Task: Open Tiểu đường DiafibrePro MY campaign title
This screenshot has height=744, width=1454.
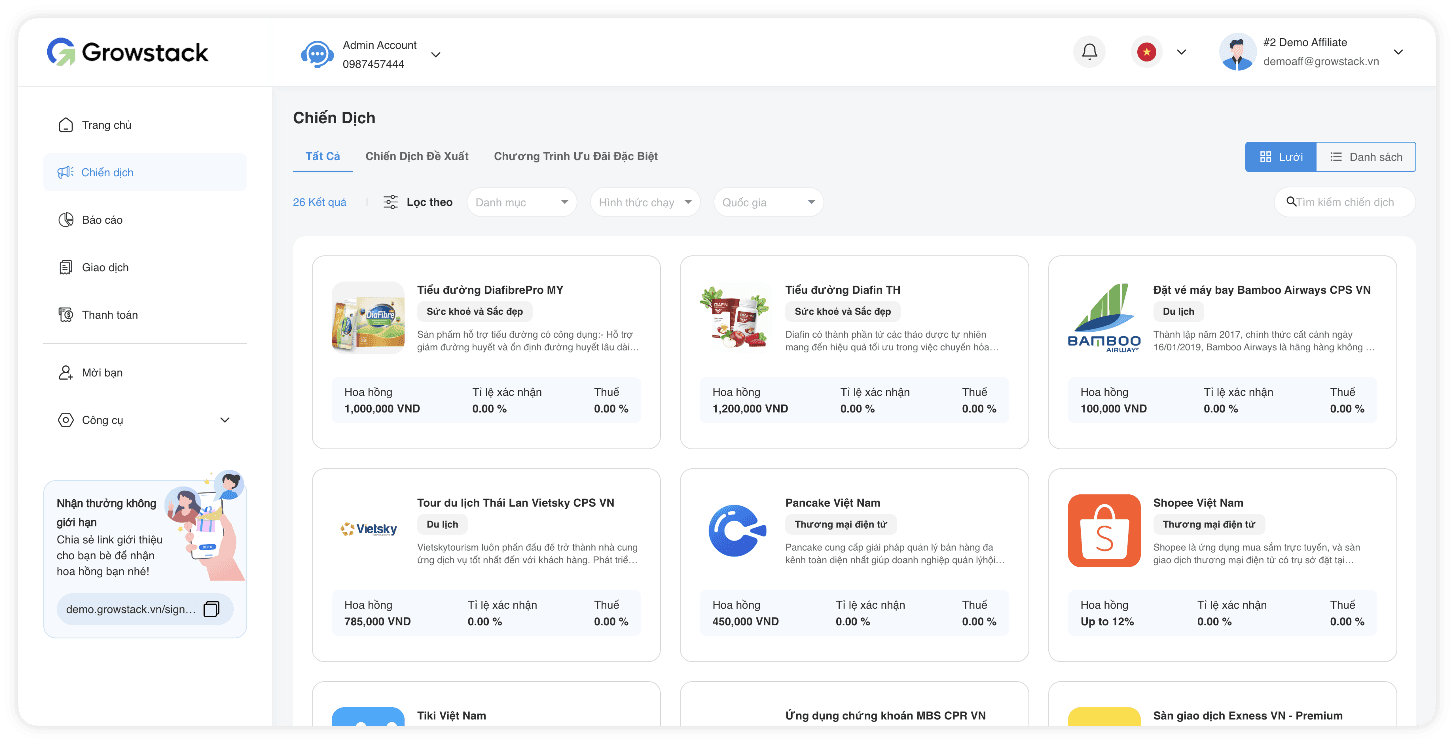Action: tap(490, 290)
